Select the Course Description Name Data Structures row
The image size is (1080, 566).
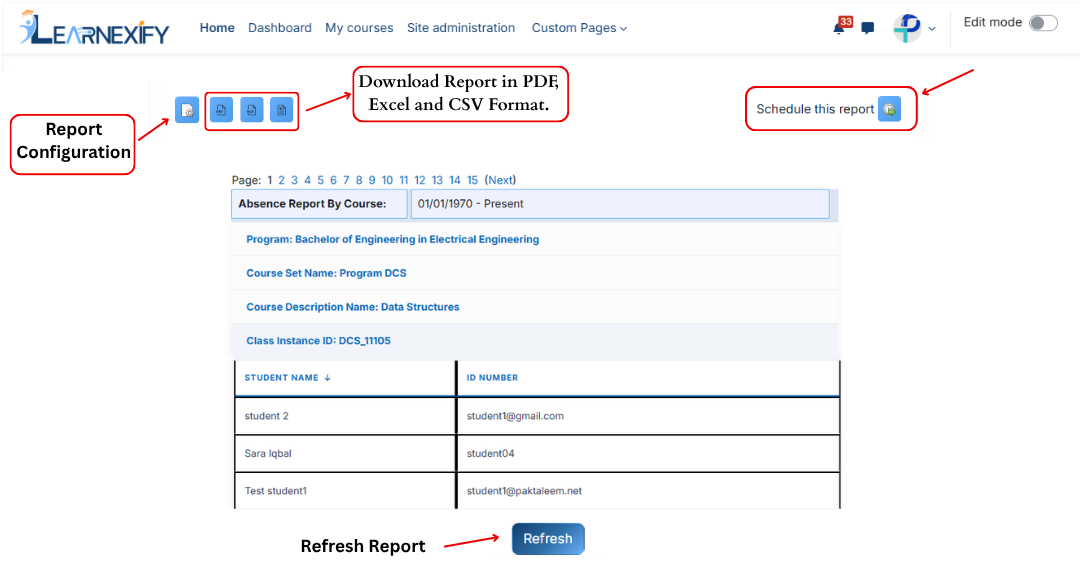[535, 306]
